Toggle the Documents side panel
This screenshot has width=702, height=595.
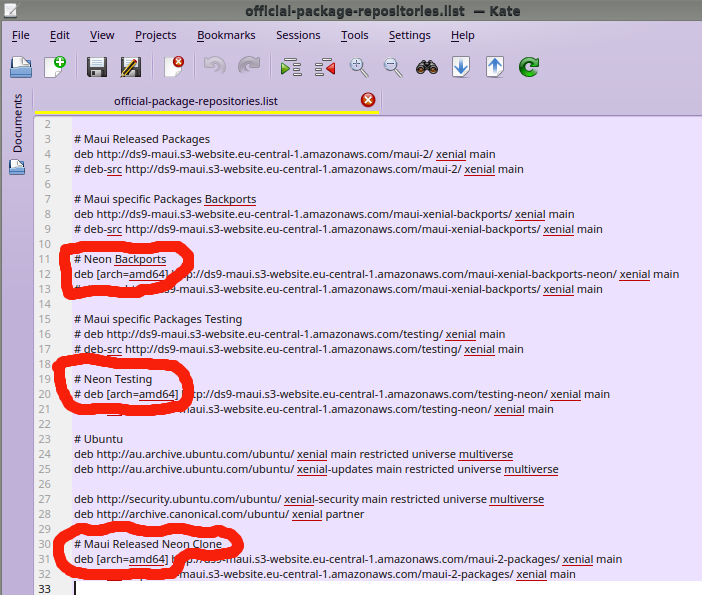17,125
